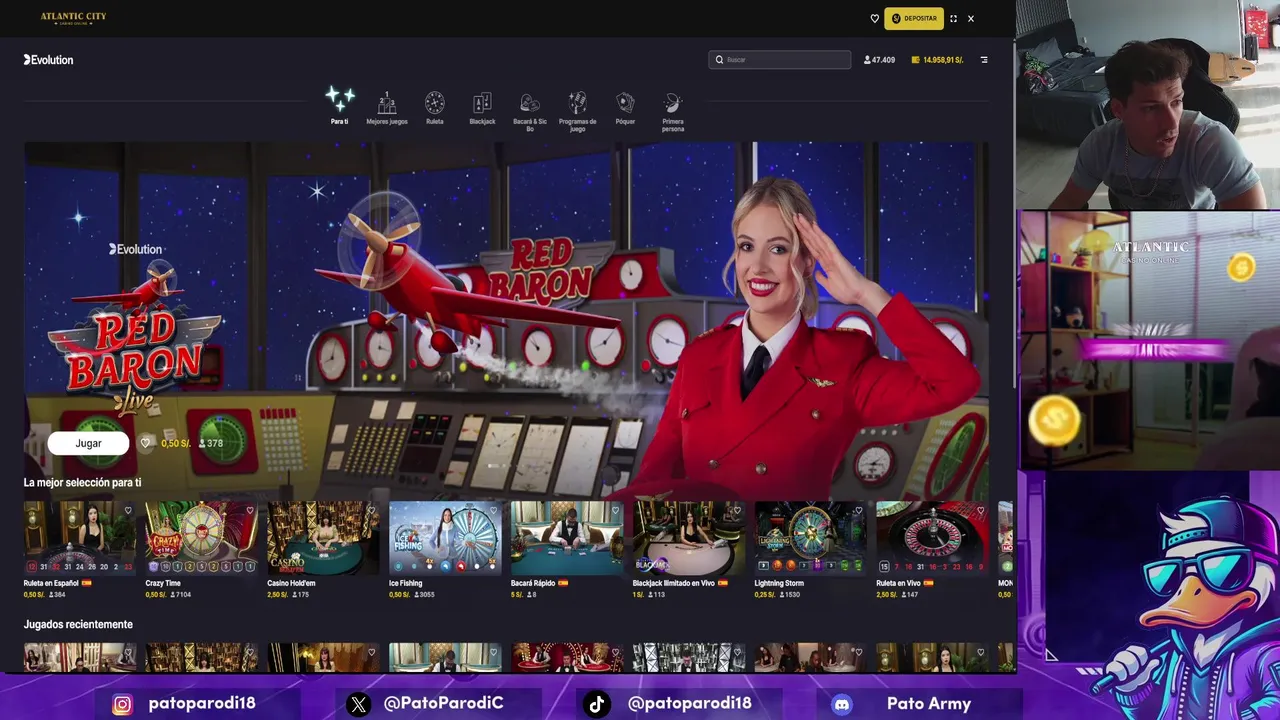Image resolution: width=1280 pixels, height=720 pixels.
Task: Open the Programas de juego category
Action: coord(578,112)
